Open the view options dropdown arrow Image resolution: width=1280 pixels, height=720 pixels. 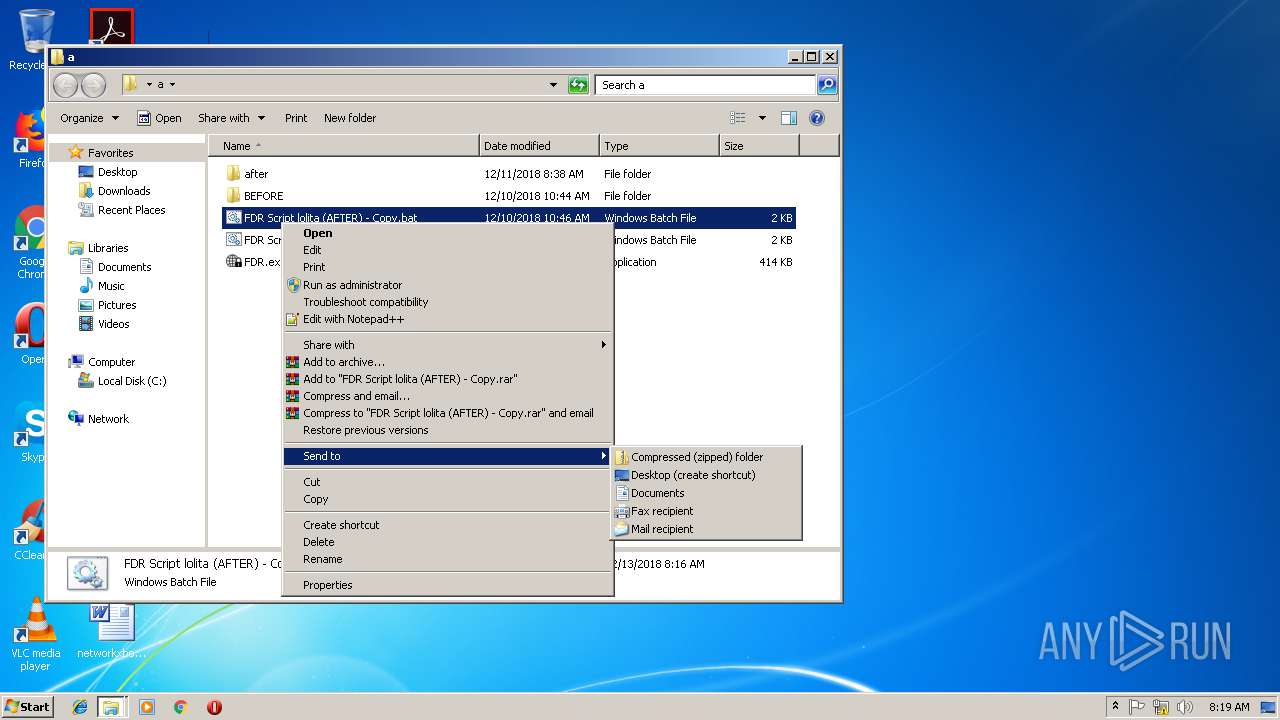click(762, 118)
